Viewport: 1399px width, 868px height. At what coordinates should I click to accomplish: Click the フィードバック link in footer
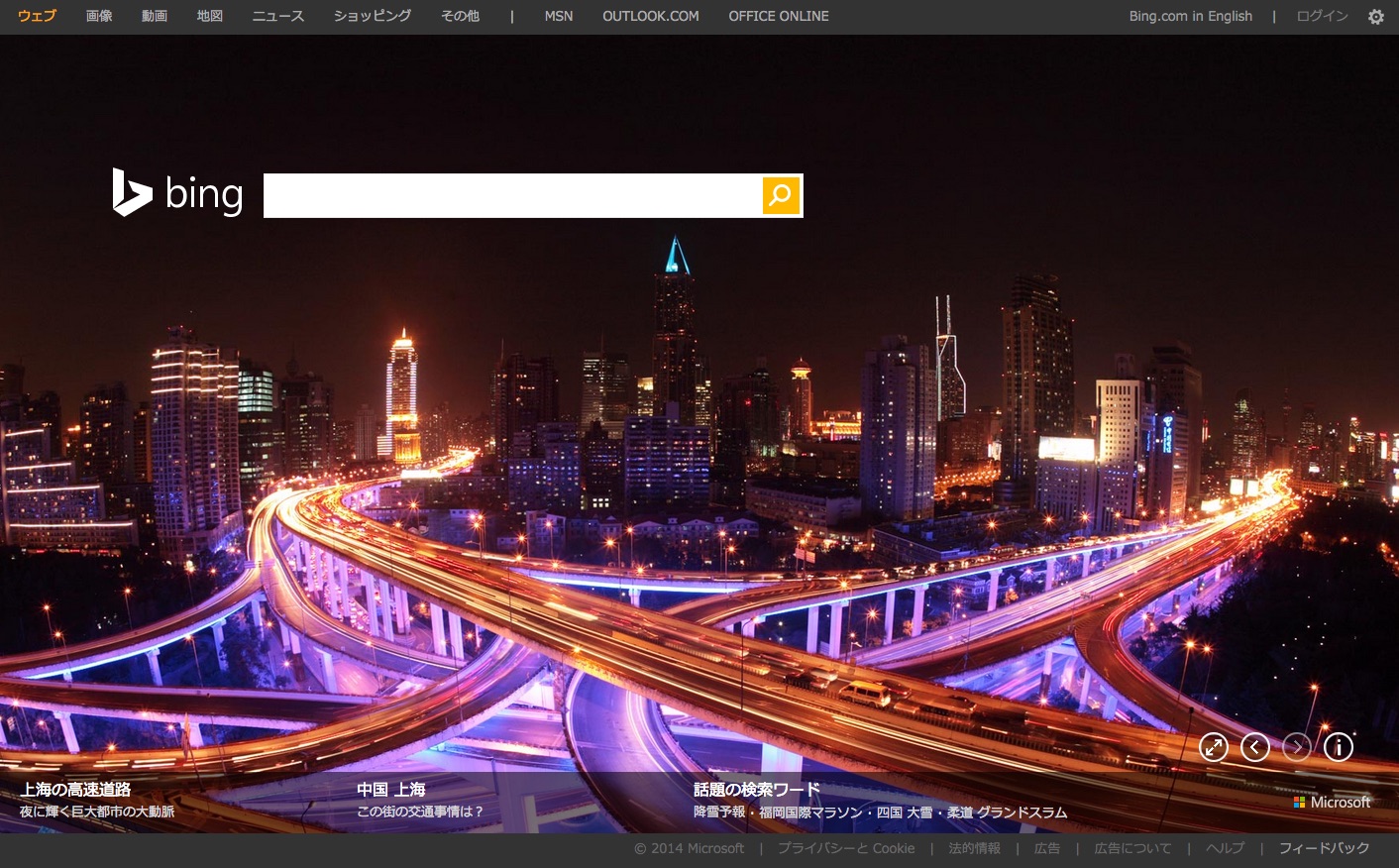click(1324, 848)
